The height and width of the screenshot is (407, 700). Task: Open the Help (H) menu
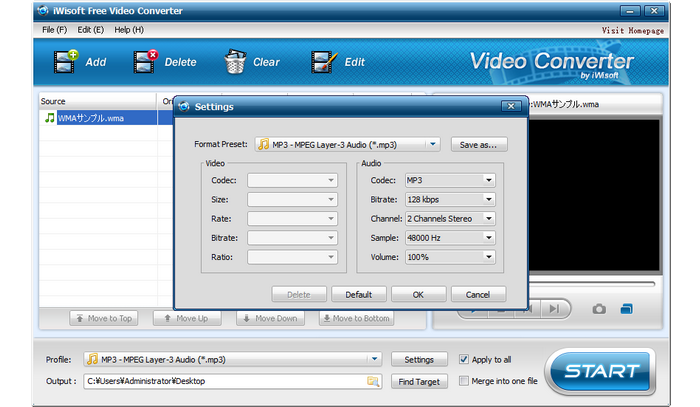pos(129,30)
